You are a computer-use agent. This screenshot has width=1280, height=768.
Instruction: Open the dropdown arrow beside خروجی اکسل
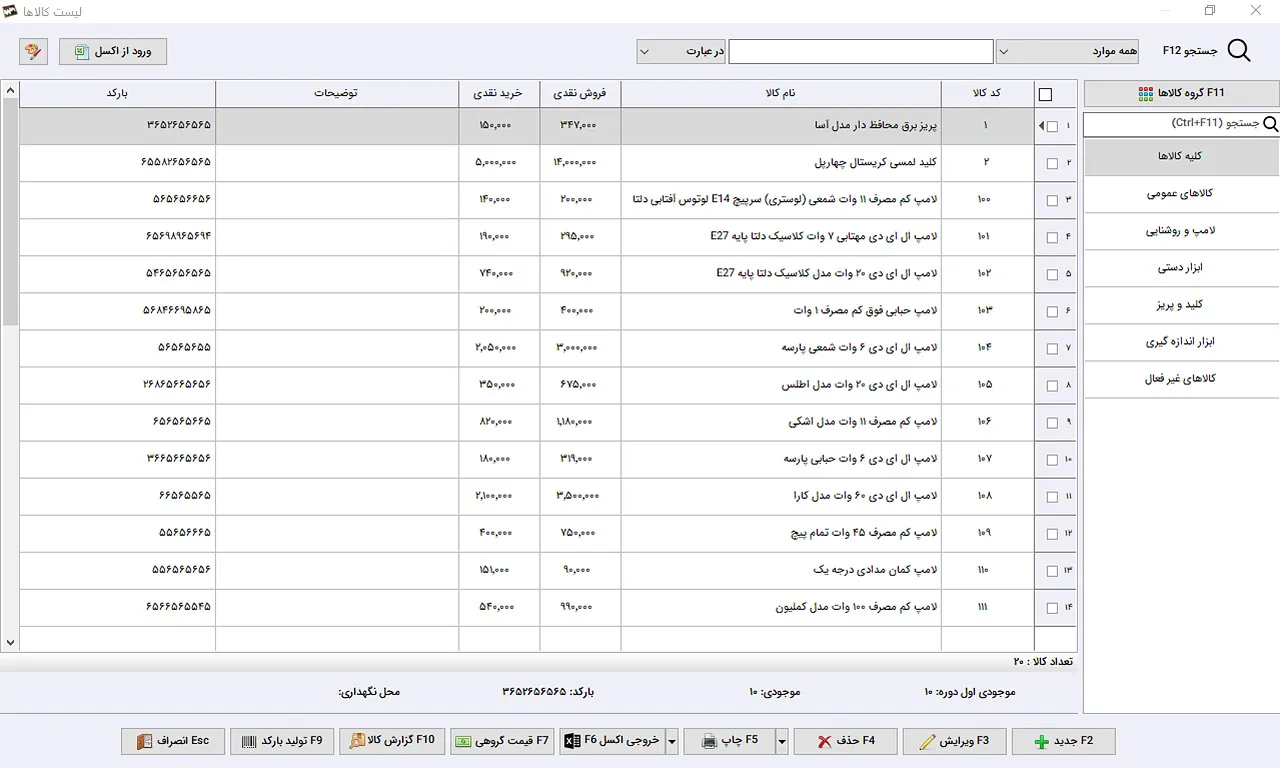click(672, 741)
